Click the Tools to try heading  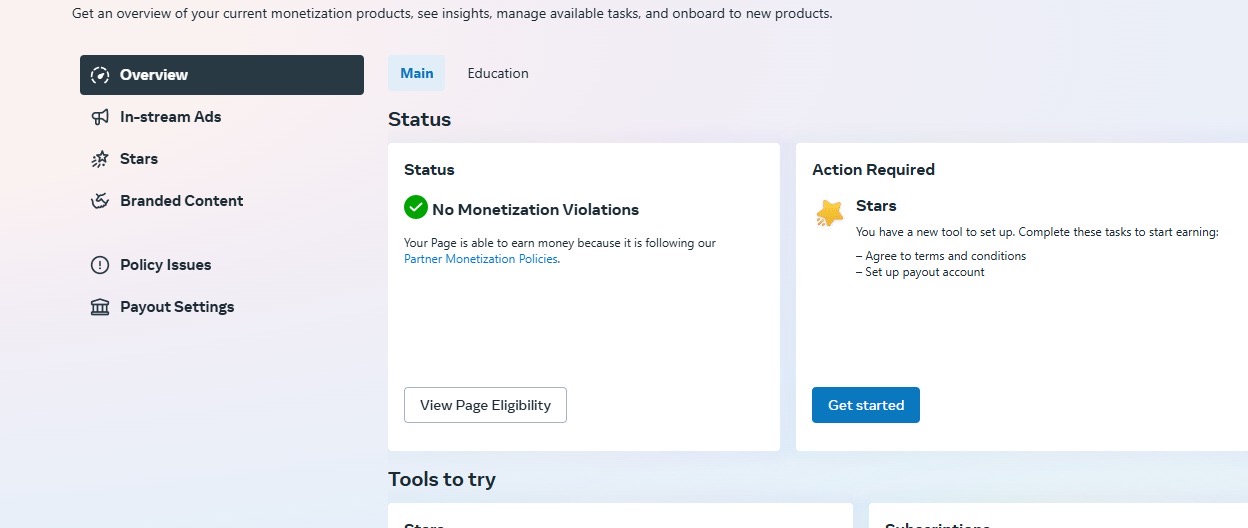[442, 479]
